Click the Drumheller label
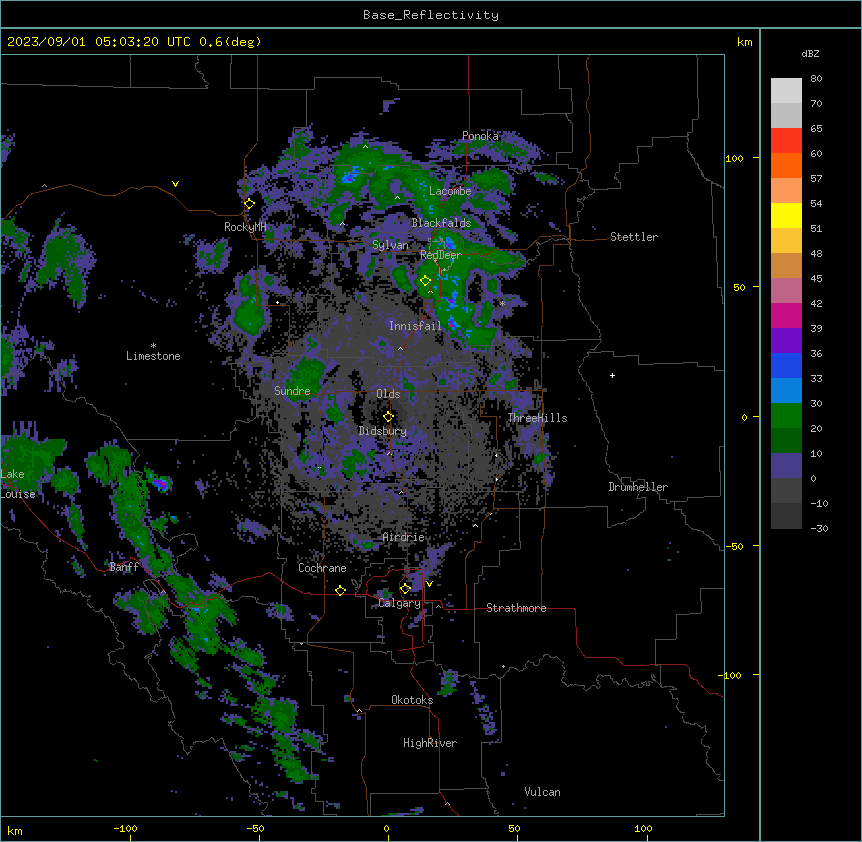Viewport: 862px width, 842px height. point(638,487)
